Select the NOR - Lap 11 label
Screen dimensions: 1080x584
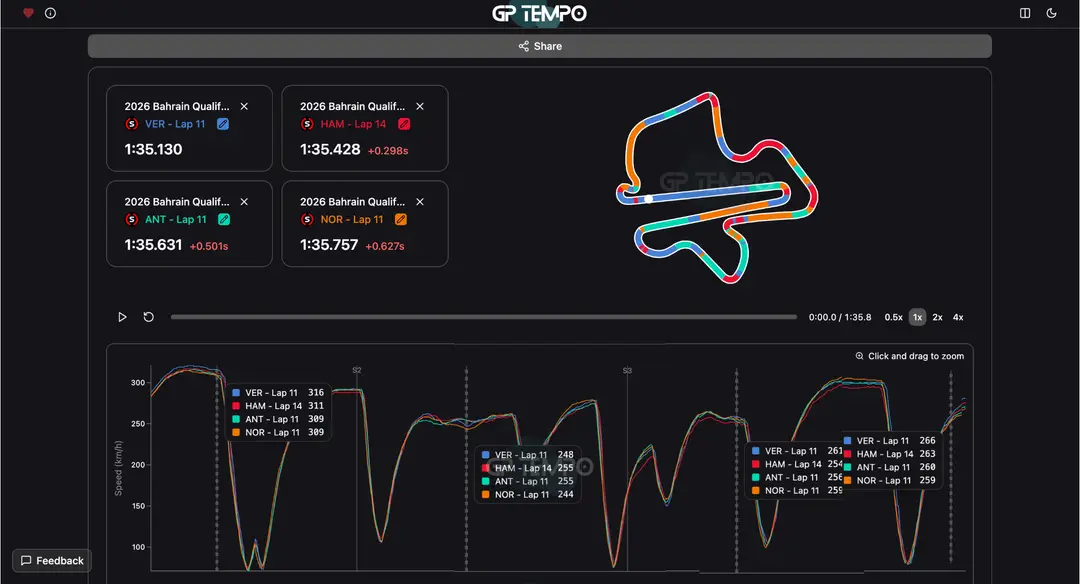[351, 220]
